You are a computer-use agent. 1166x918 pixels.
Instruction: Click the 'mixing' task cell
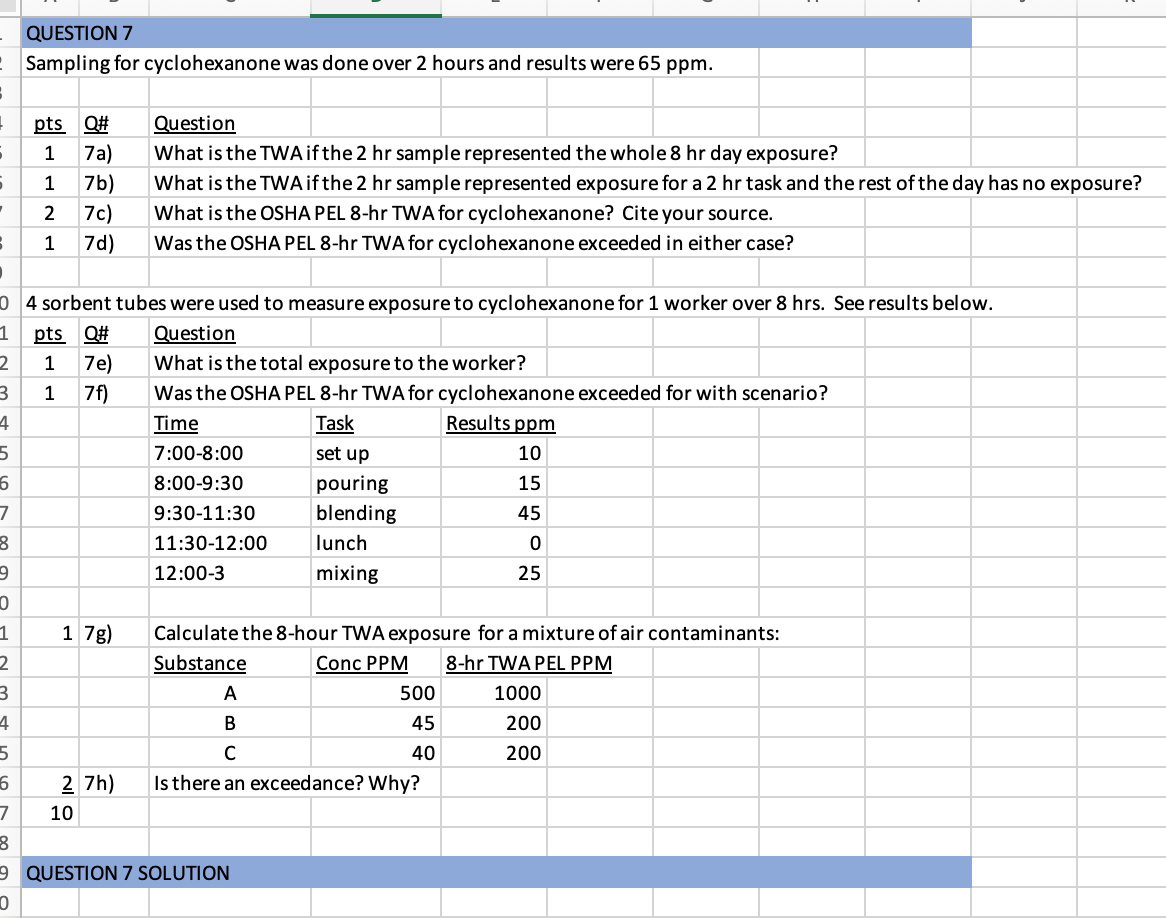click(376, 573)
